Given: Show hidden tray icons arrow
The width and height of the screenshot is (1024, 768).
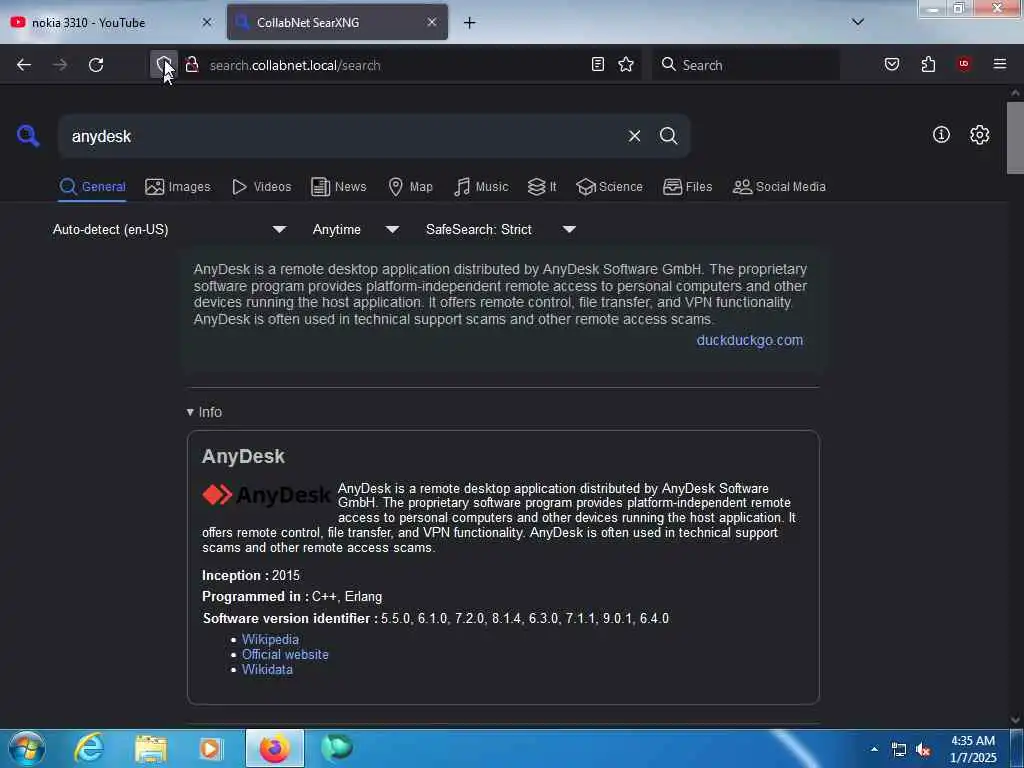Looking at the screenshot, I should point(874,749).
